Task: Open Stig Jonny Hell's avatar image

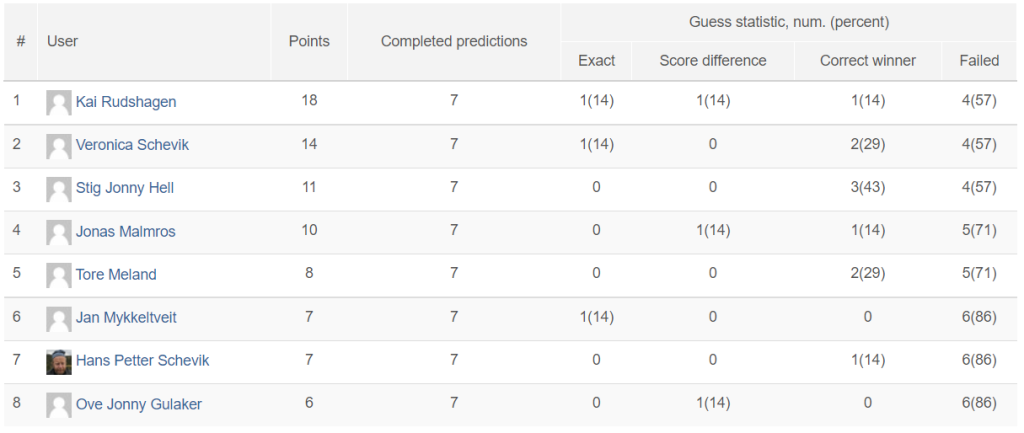Action: point(59,189)
